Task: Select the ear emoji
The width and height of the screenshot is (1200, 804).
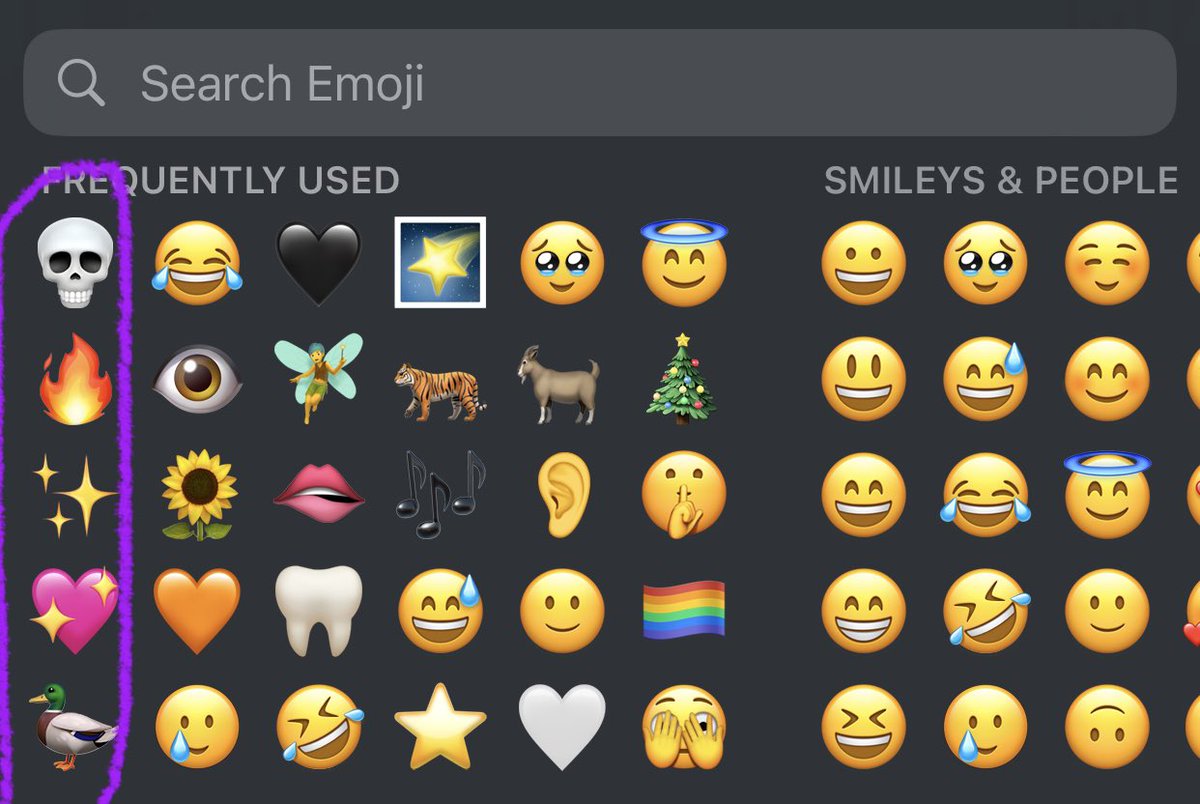Action: coord(562,494)
